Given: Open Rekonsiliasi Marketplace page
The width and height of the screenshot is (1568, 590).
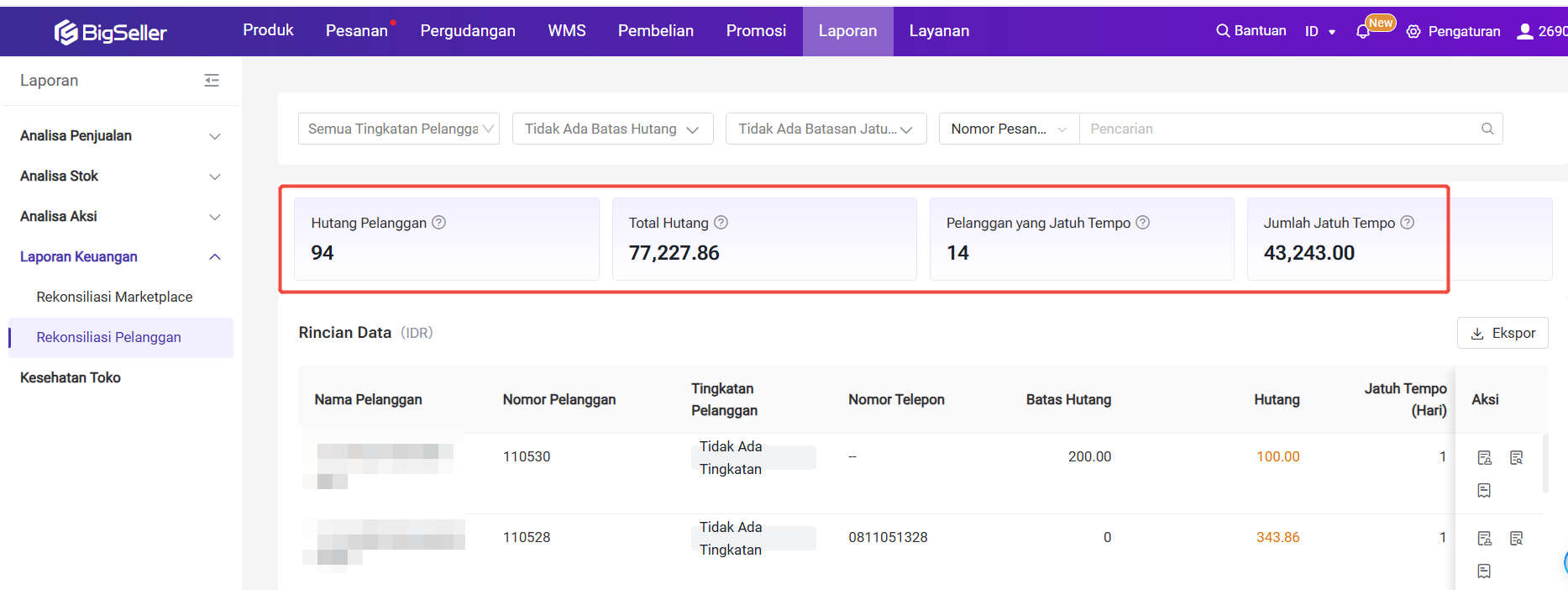Looking at the screenshot, I should [114, 297].
